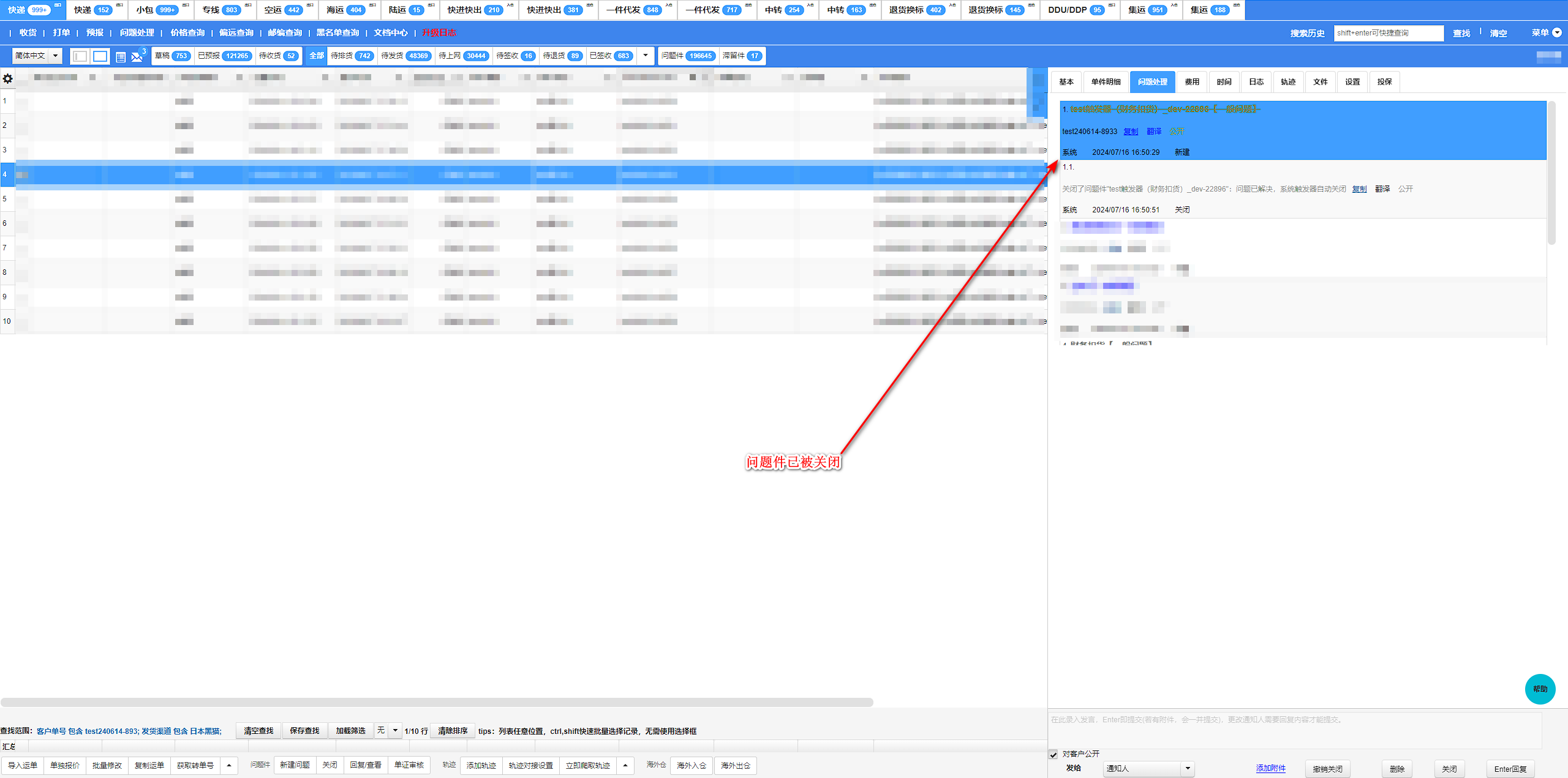Open the 收货 menu item
The image size is (1568, 778).
click(x=28, y=33)
